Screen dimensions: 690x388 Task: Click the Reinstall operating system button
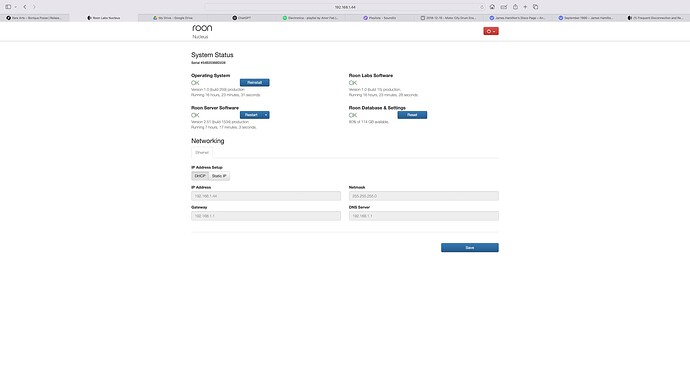click(254, 83)
